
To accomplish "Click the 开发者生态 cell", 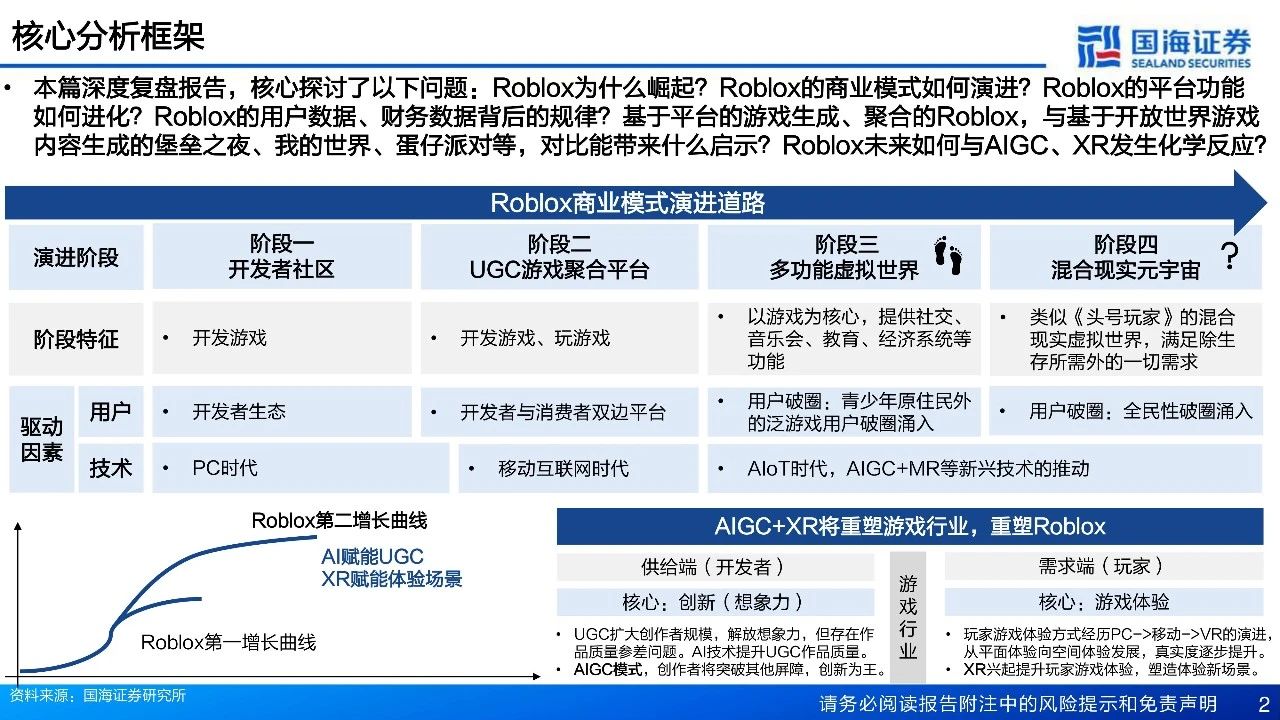I will pyautogui.click(x=281, y=411).
